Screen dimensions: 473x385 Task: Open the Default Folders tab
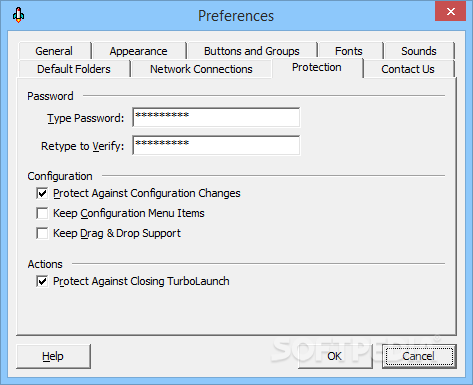[x=74, y=69]
